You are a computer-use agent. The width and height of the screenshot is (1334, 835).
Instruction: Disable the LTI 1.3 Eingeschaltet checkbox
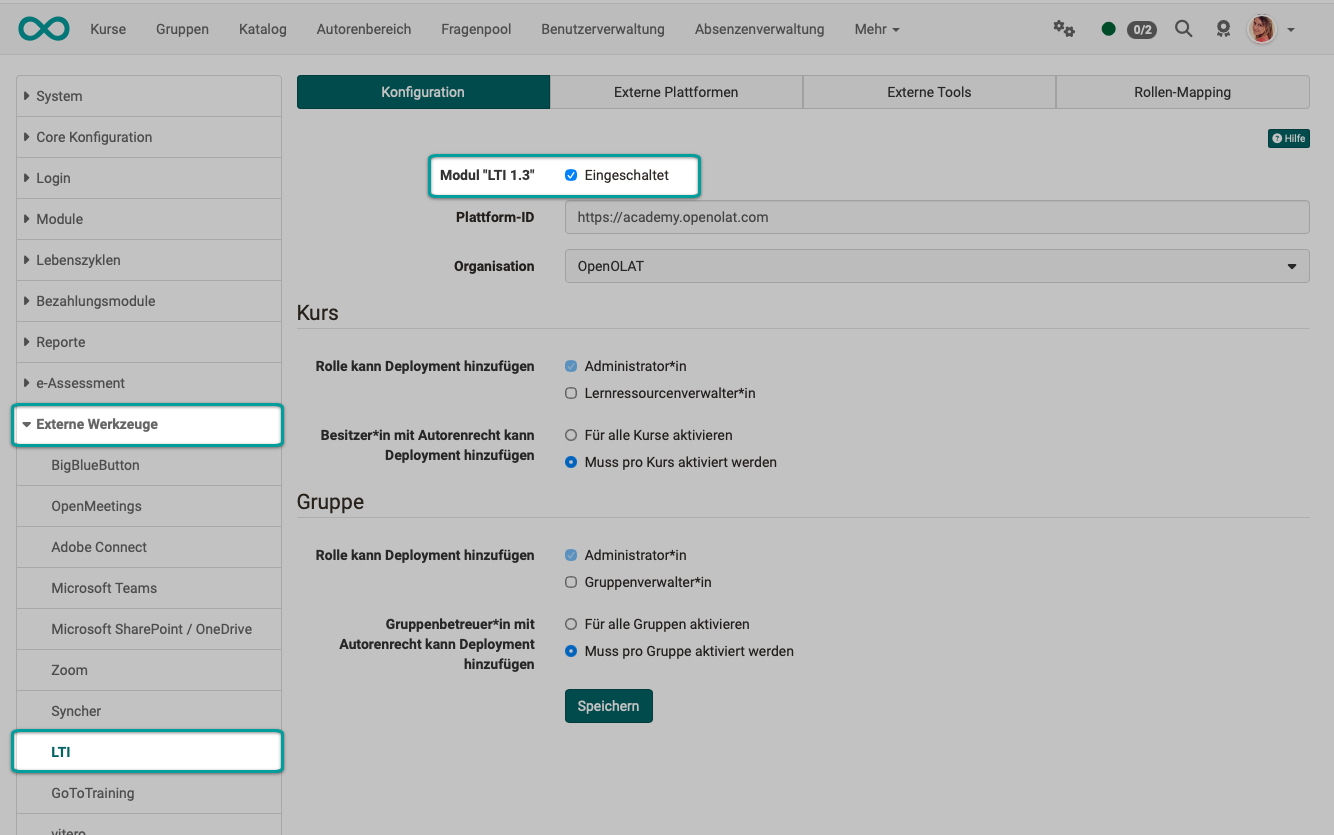pos(571,175)
